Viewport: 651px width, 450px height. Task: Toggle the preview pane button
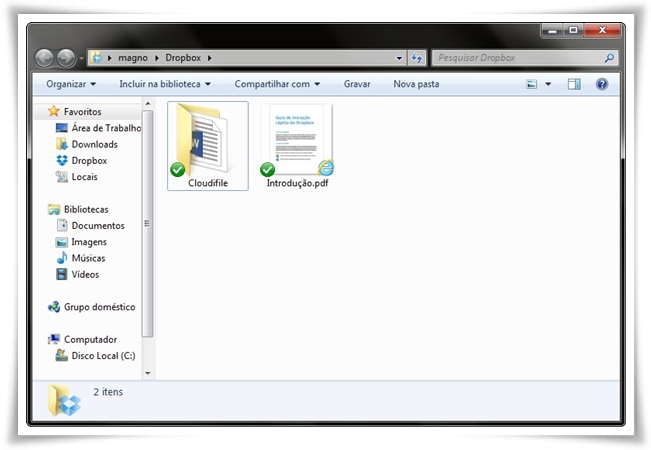coord(574,84)
